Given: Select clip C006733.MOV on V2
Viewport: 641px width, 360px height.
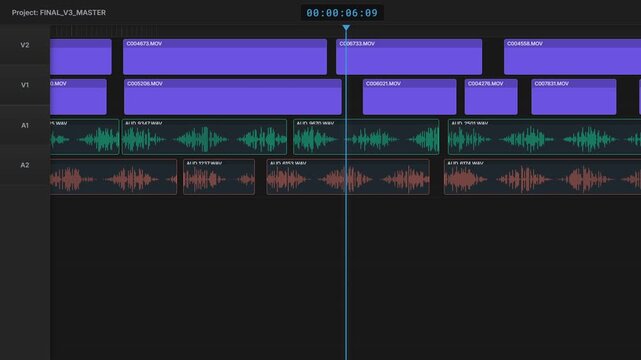Looking at the screenshot, I should pyautogui.click(x=409, y=57).
